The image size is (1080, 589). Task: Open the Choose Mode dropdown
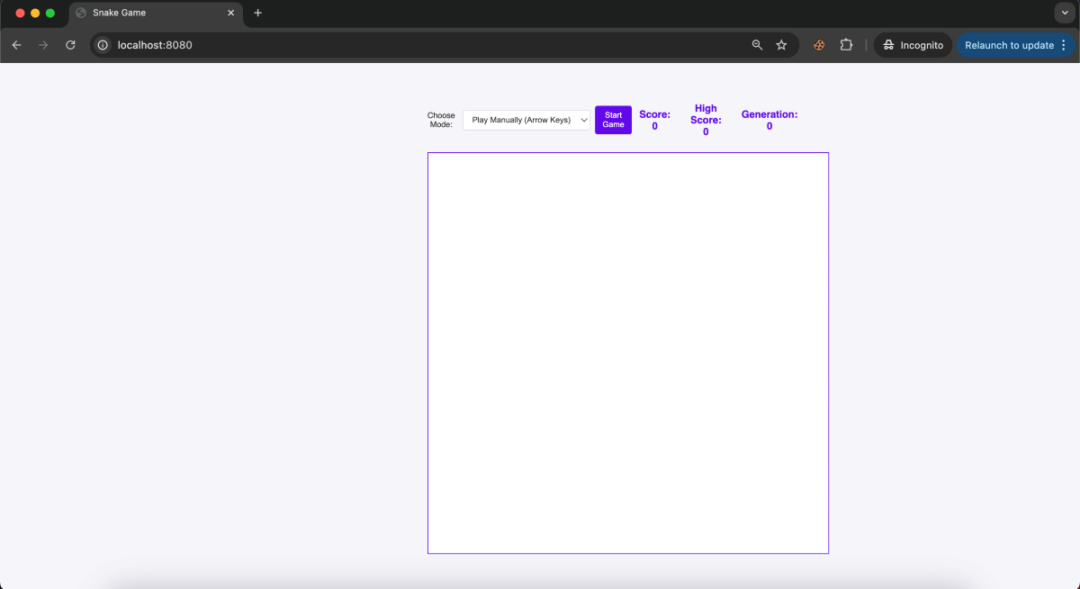point(526,119)
